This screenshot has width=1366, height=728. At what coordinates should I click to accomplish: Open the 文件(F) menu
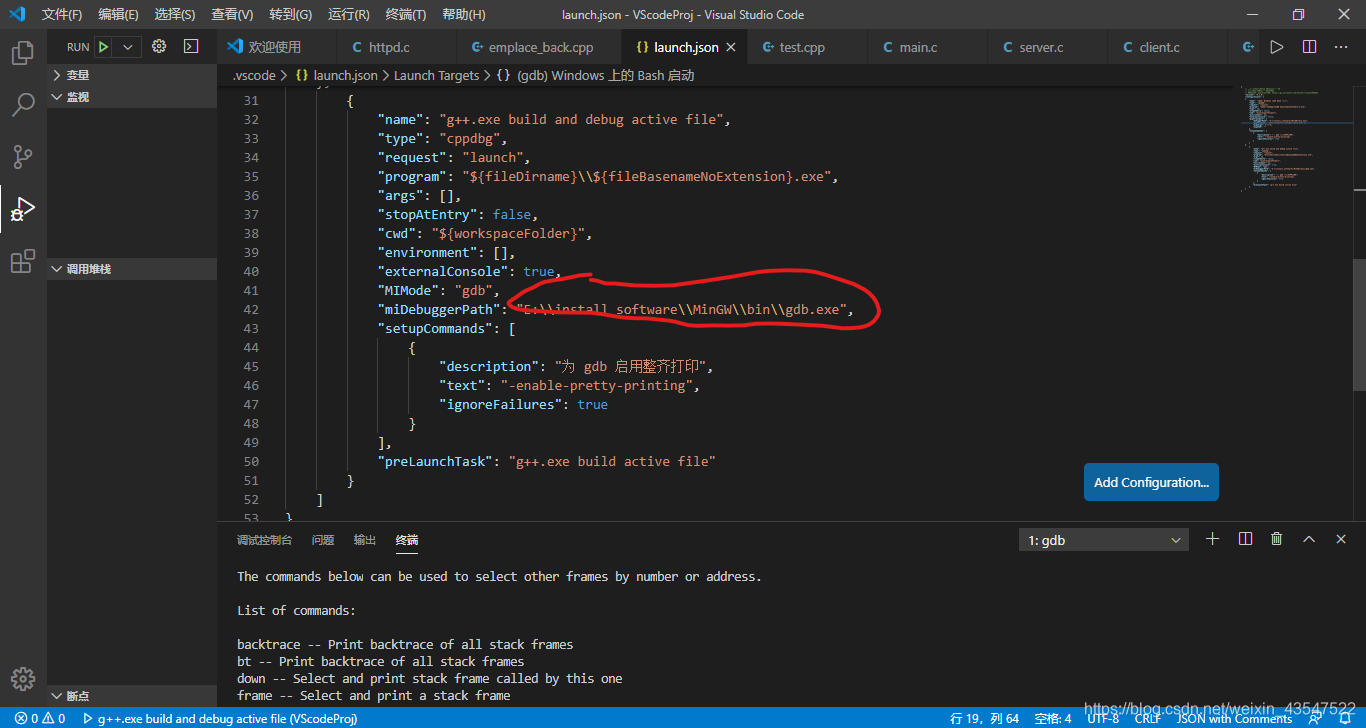coord(62,15)
